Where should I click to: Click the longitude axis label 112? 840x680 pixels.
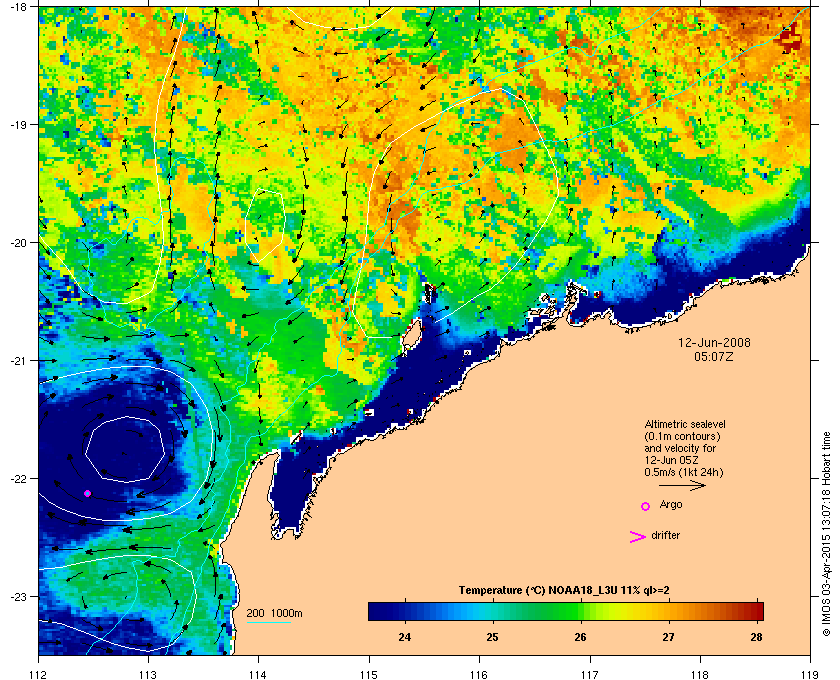coord(39,674)
